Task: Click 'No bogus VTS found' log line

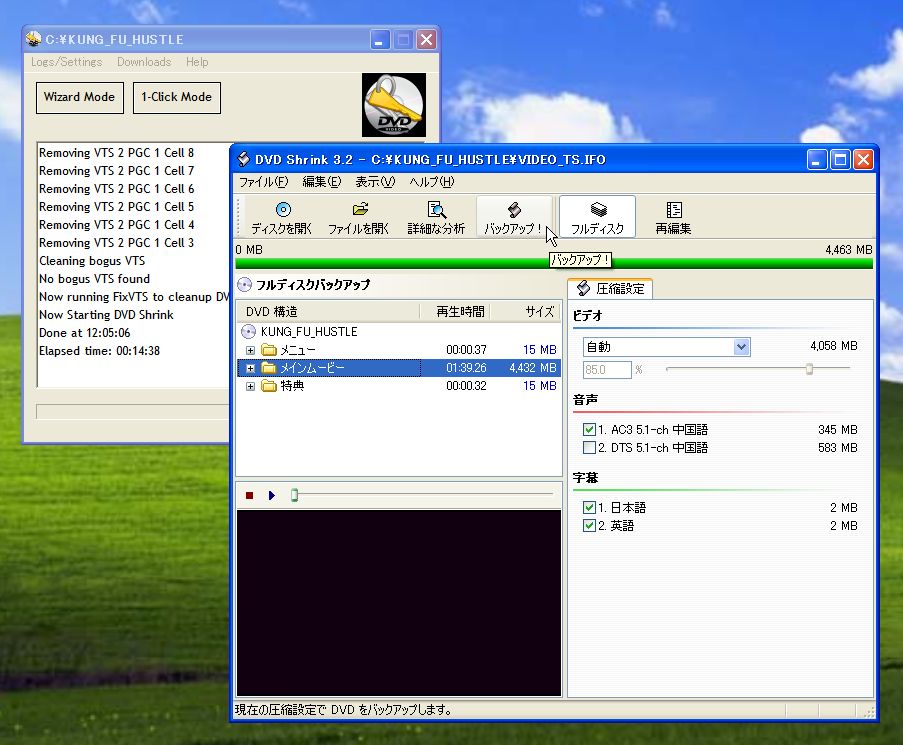Action: (94, 279)
